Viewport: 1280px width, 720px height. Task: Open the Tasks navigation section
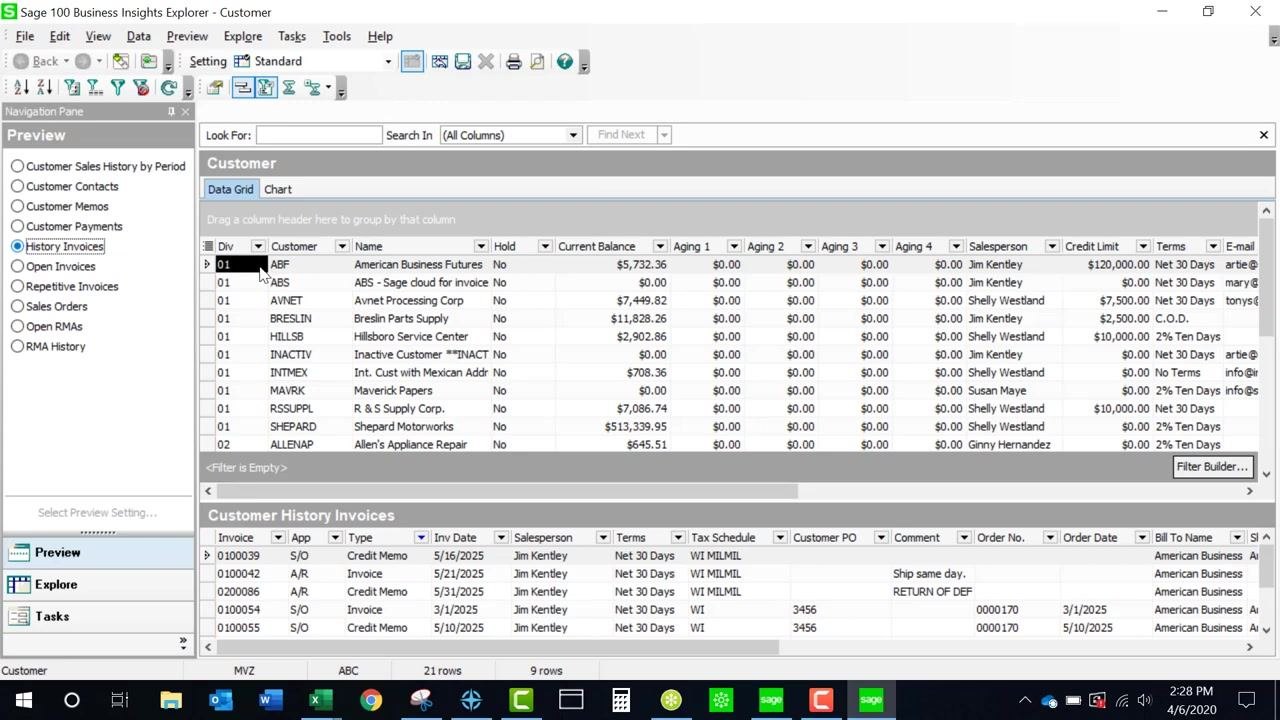[x=98, y=616]
